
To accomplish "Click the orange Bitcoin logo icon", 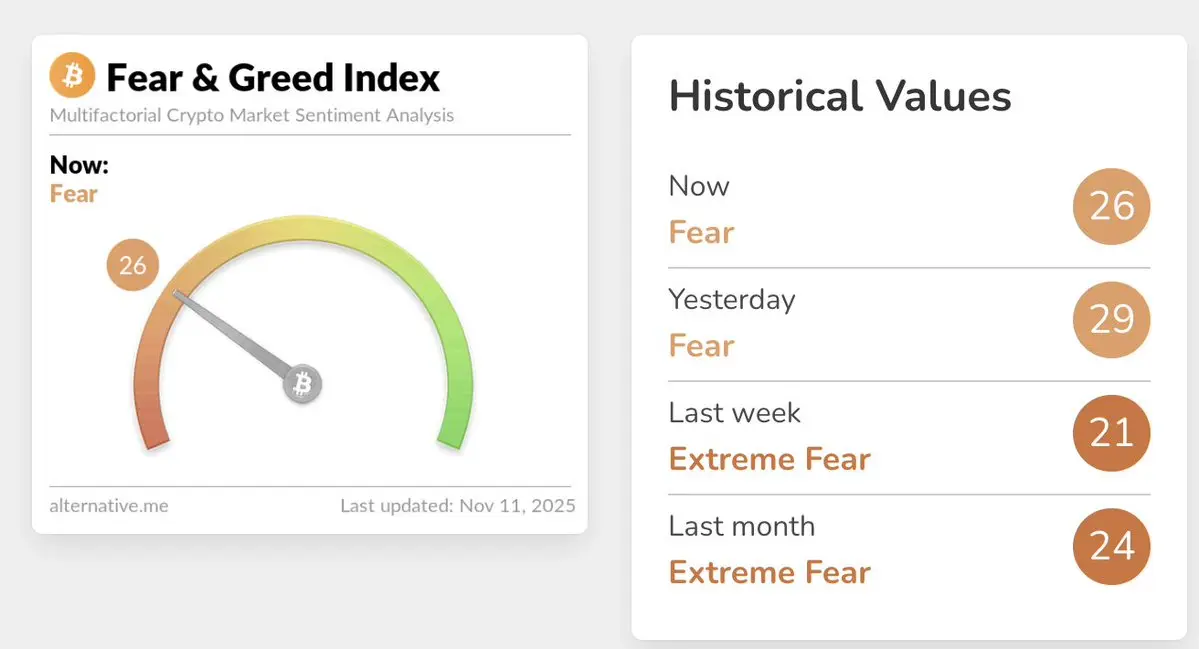I will [72, 75].
